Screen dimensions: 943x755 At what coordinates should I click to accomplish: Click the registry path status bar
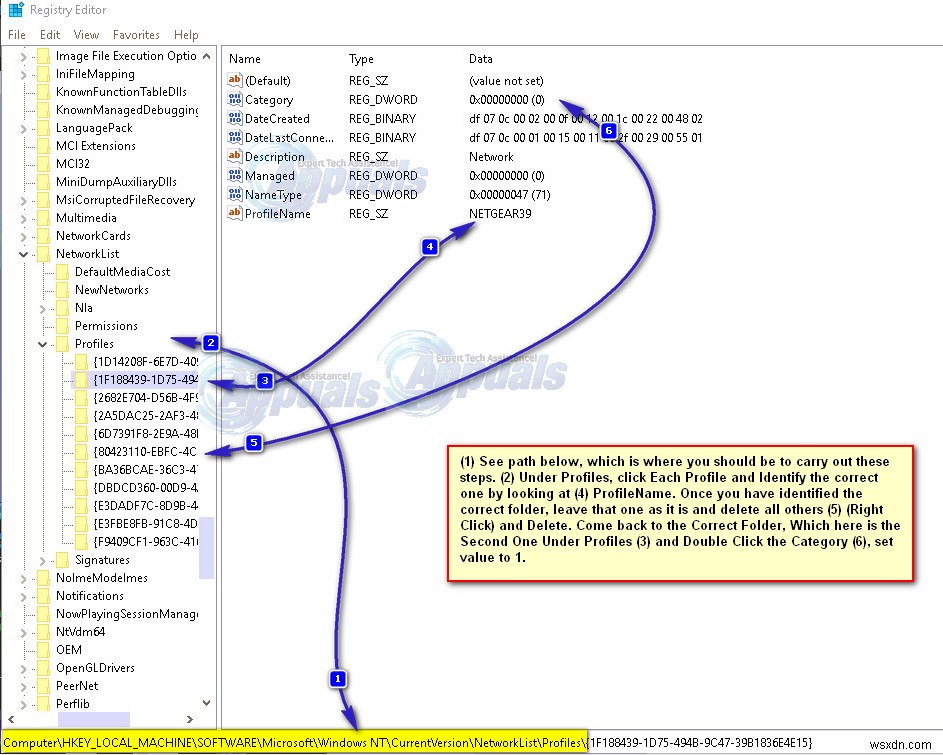coord(400,743)
